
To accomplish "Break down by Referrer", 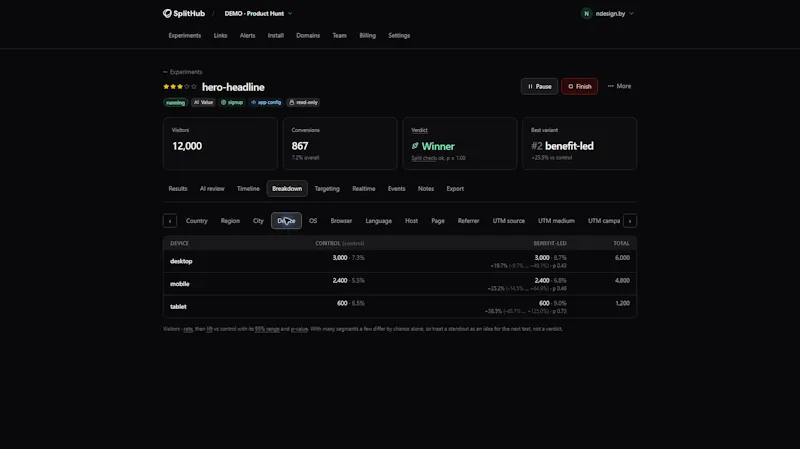I will (x=468, y=221).
